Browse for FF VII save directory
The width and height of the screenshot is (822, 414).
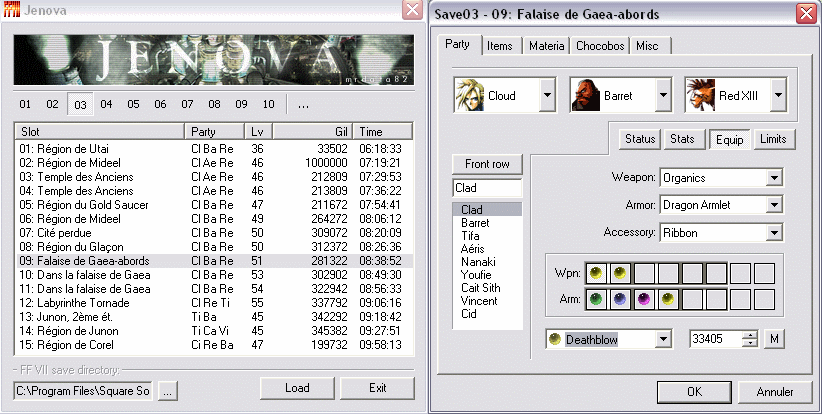167,391
